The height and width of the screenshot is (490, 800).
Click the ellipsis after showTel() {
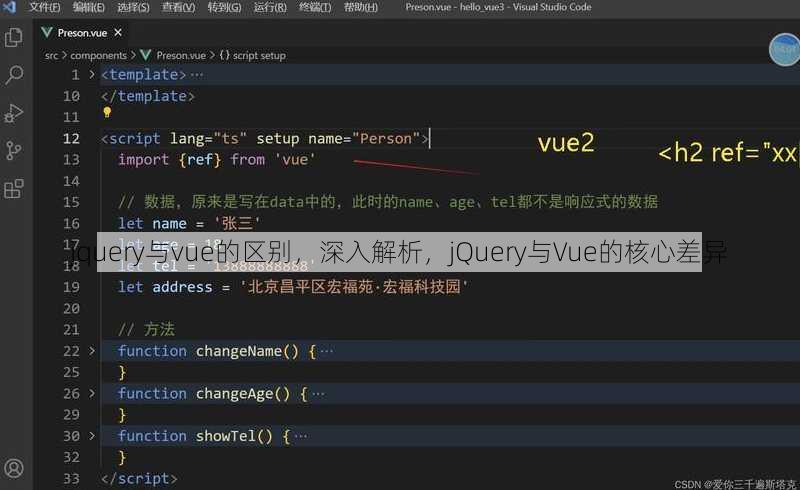[301, 436]
